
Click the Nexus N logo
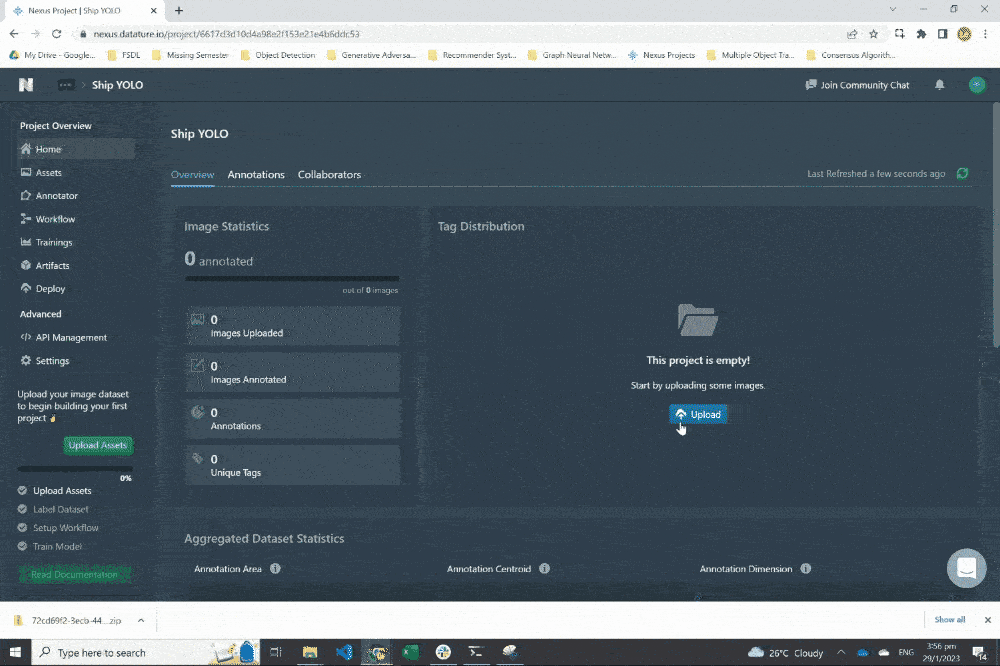[26, 85]
